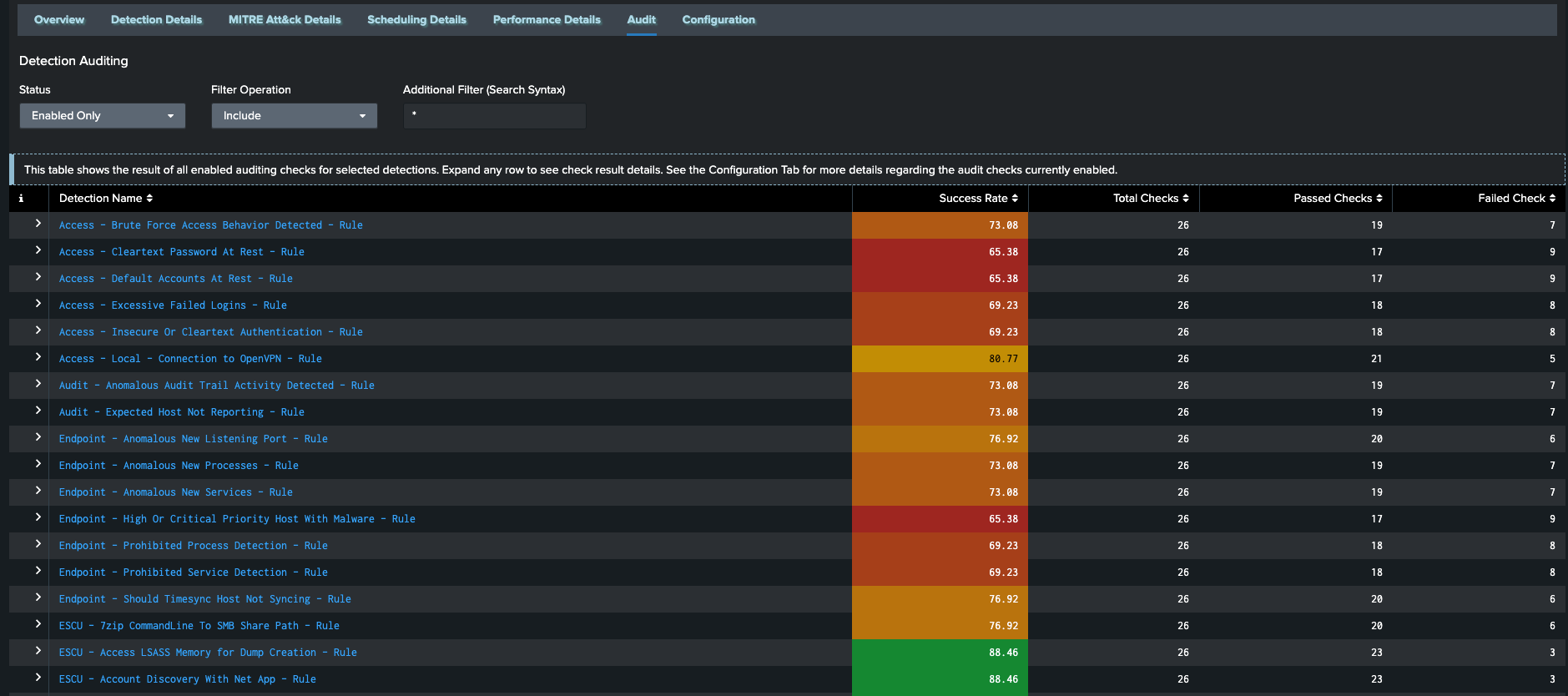
Task: Open Endpoint - Anomalous New Listening Port link
Action: pyautogui.click(x=193, y=439)
